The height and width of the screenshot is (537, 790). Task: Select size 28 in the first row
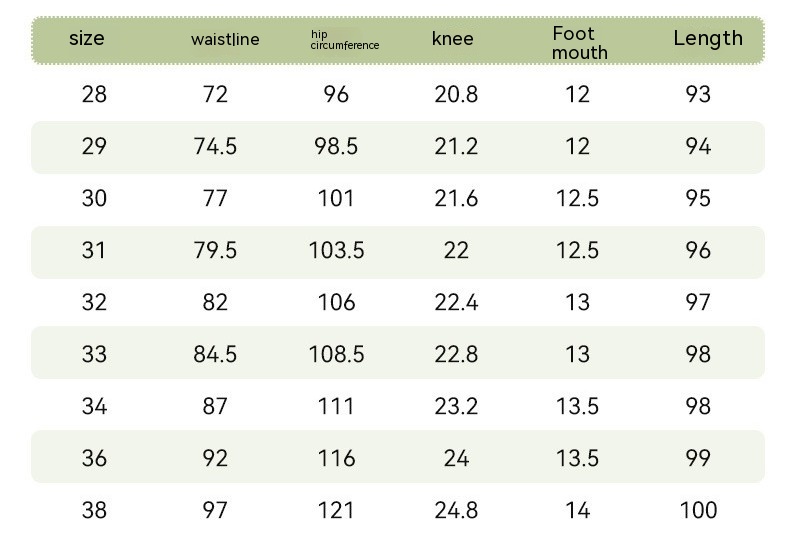[94, 95]
